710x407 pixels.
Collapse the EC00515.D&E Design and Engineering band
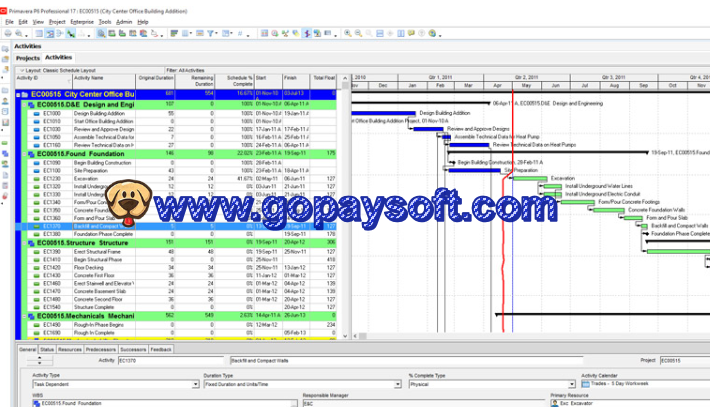click(x=24, y=105)
